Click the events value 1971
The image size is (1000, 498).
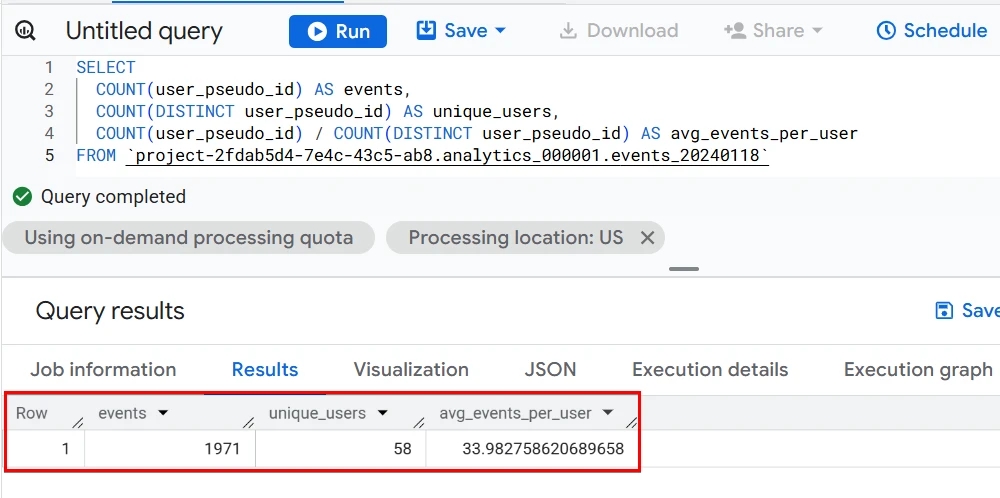222,449
